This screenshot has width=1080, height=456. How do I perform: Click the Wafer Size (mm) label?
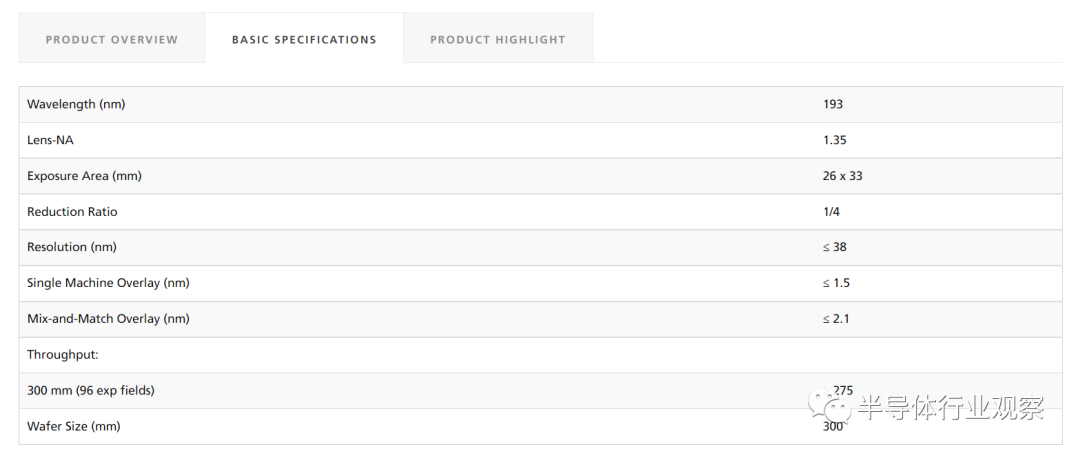click(x=74, y=426)
